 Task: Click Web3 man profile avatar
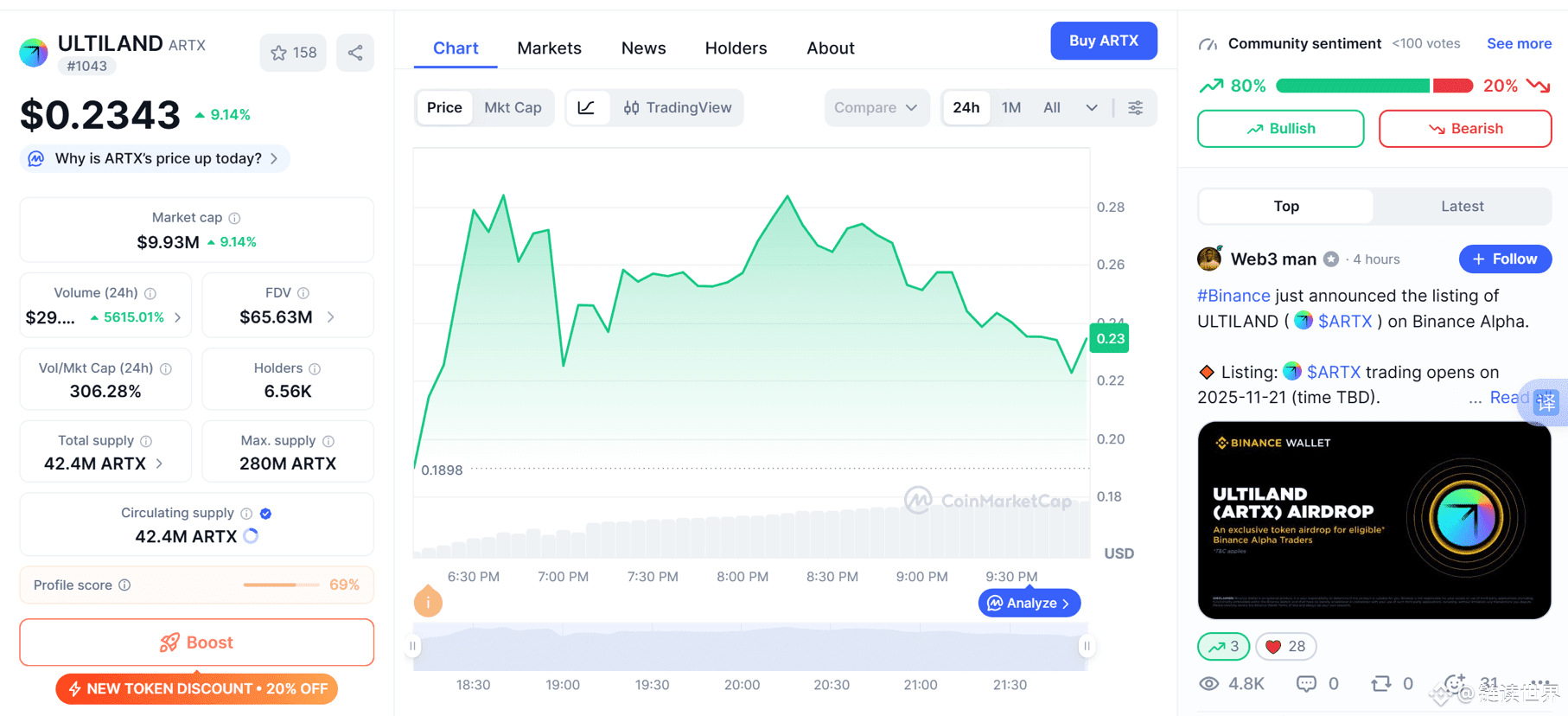[x=1209, y=259]
